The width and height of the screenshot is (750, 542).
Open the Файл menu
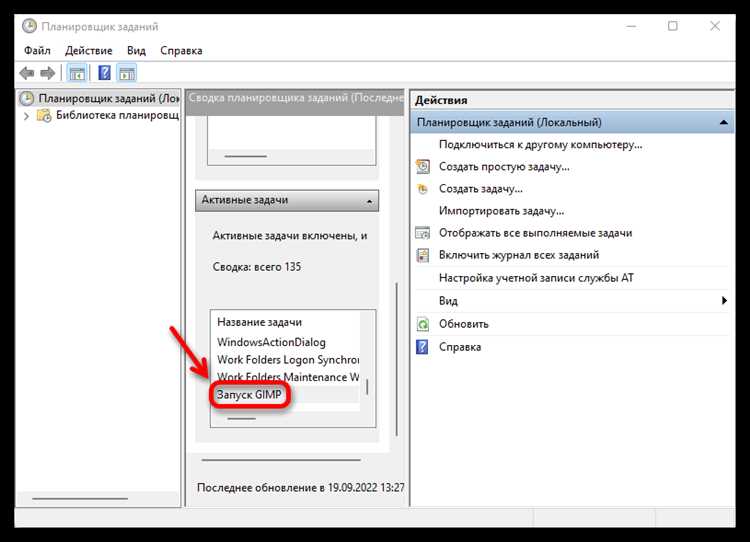[37, 51]
